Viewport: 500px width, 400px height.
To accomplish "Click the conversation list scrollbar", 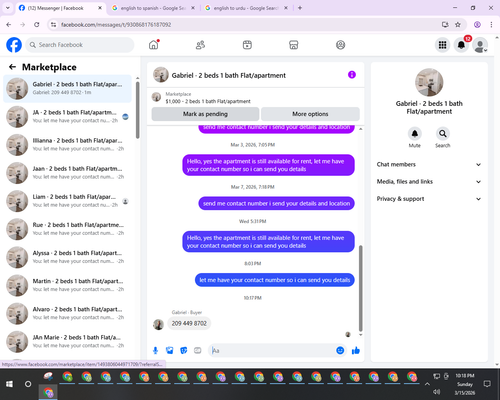I will [138, 110].
